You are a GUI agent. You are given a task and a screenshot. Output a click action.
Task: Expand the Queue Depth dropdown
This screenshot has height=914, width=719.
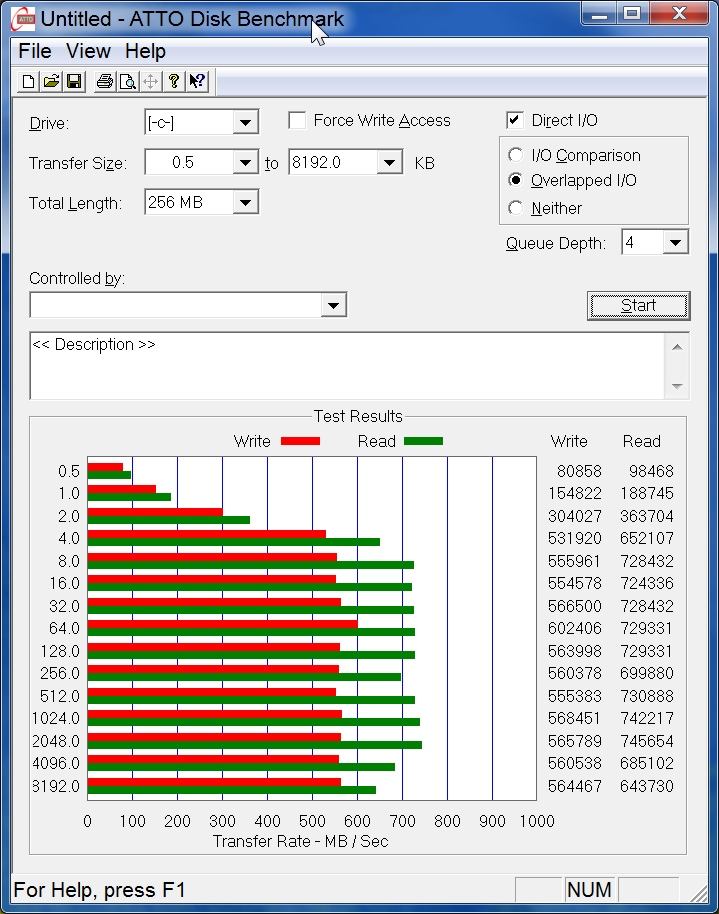[675, 242]
